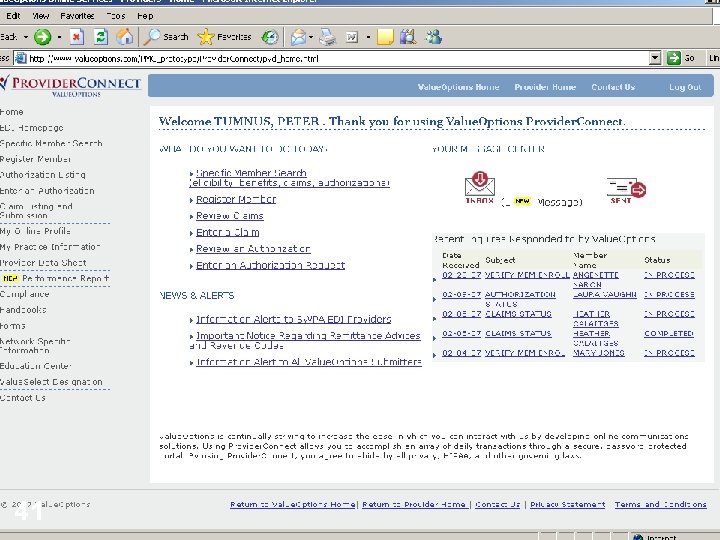The width and height of the screenshot is (720, 540).
Task: Open the Search toolbar button
Action: coord(166,37)
